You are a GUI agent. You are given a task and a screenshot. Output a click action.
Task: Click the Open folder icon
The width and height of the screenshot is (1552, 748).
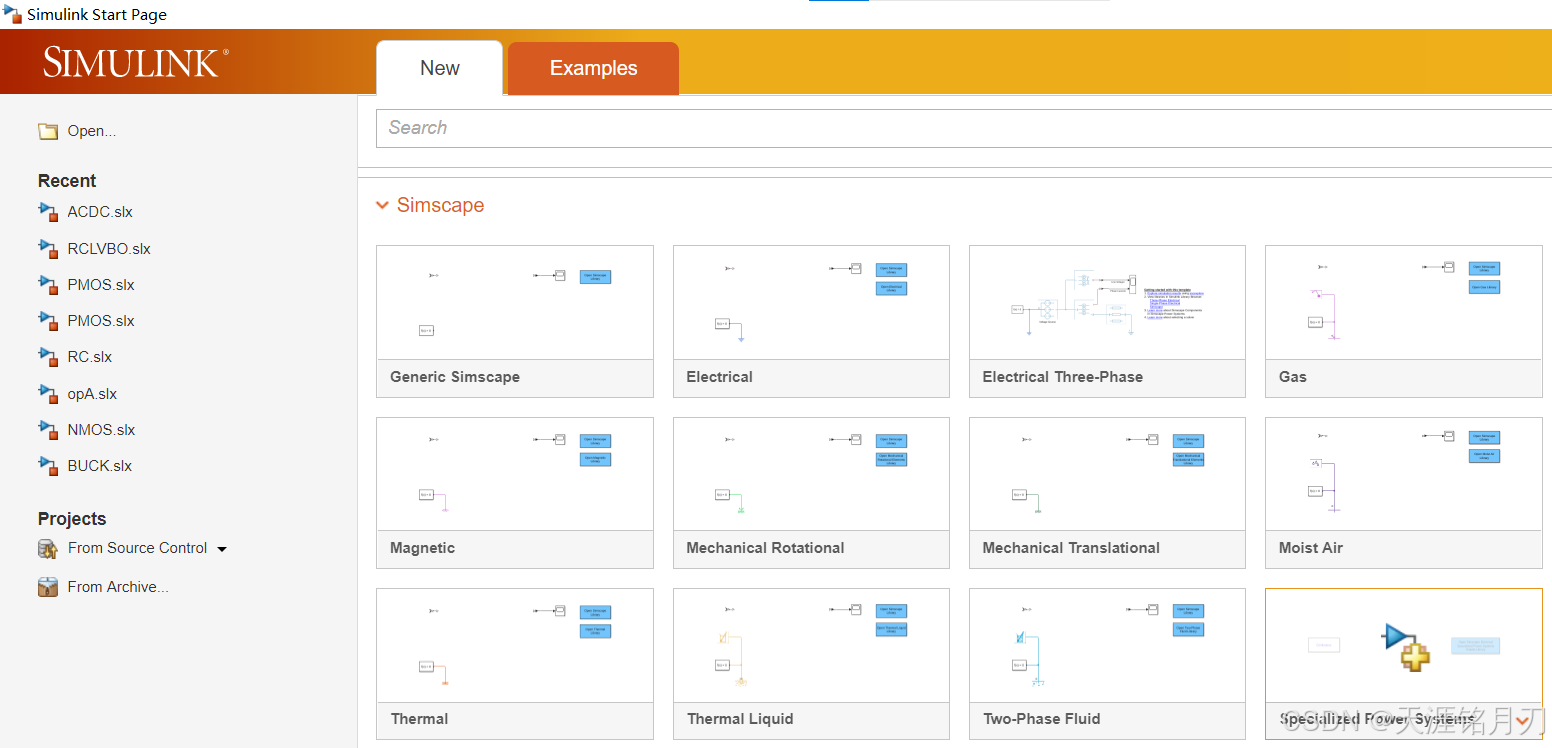[x=48, y=131]
